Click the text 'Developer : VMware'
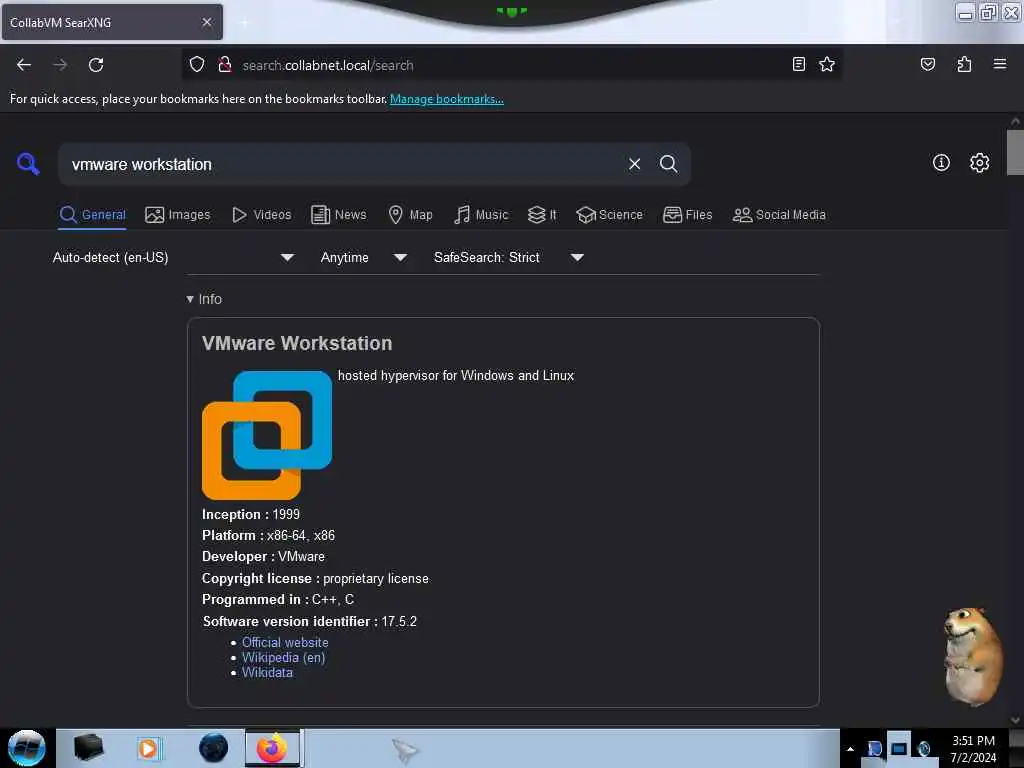The width and height of the screenshot is (1024, 768). click(x=263, y=556)
